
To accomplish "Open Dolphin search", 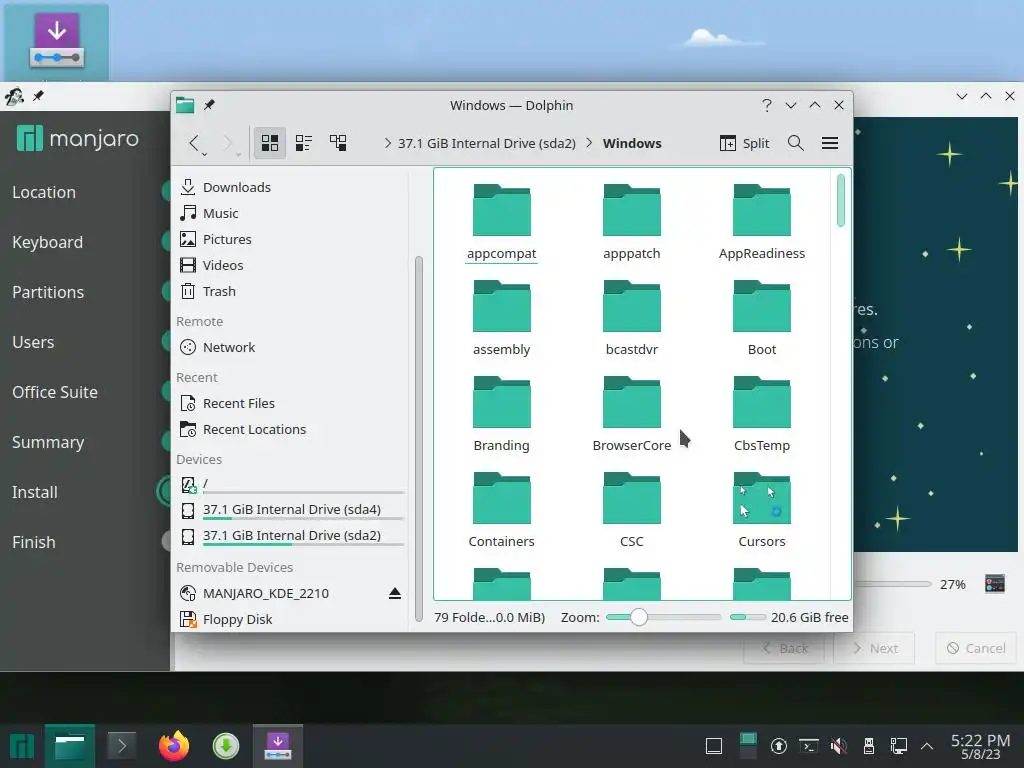I will pos(795,143).
